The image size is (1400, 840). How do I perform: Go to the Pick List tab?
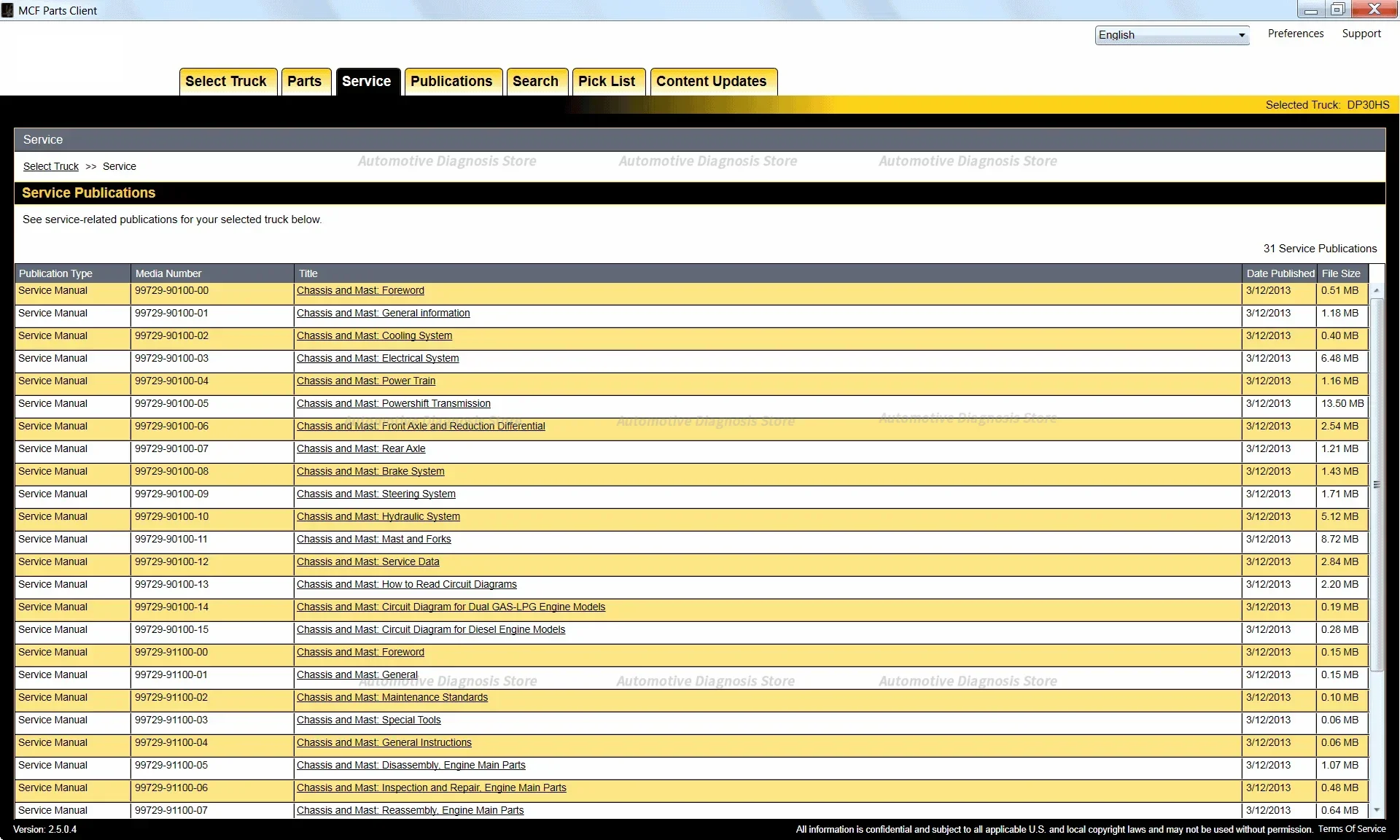click(x=607, y=82)
